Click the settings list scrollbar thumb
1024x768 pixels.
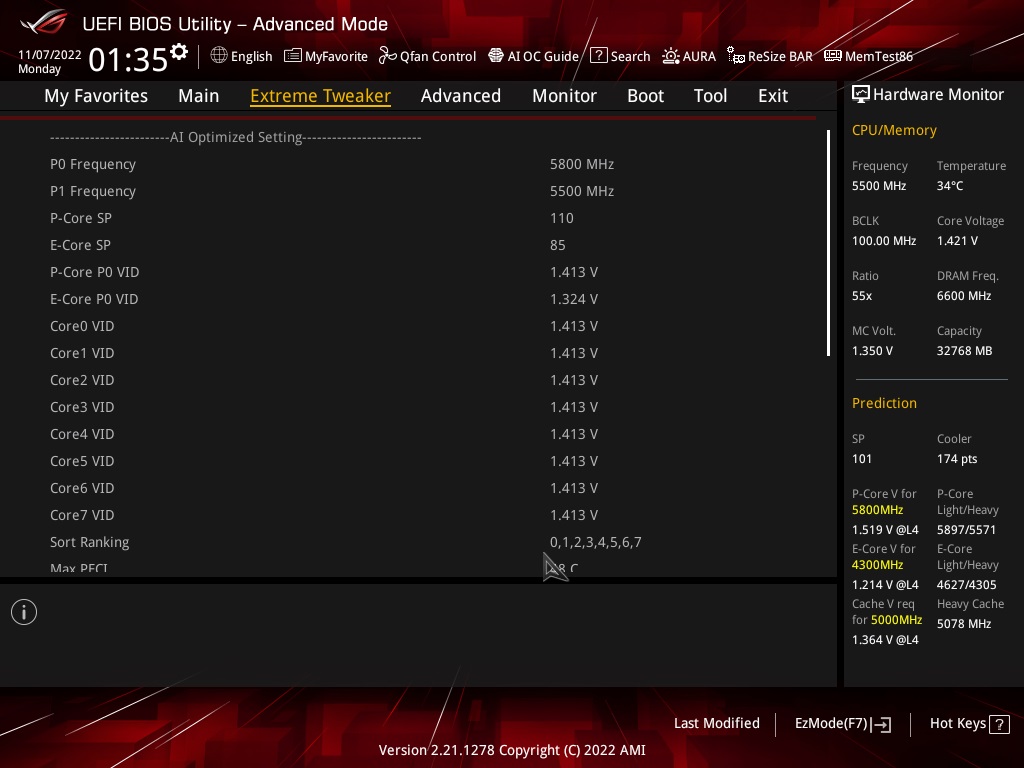click(x=828, y=243)
